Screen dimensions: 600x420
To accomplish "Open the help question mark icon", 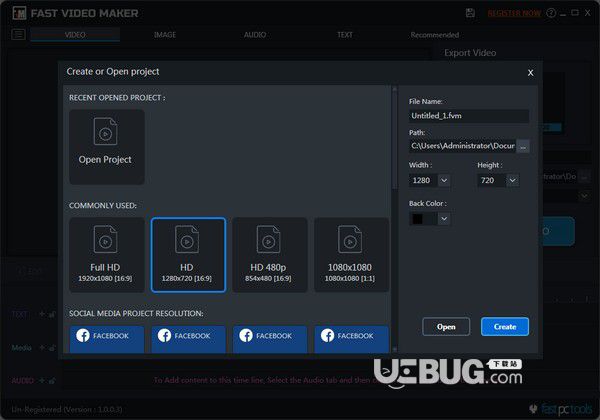I will click(x=551, y=13).
